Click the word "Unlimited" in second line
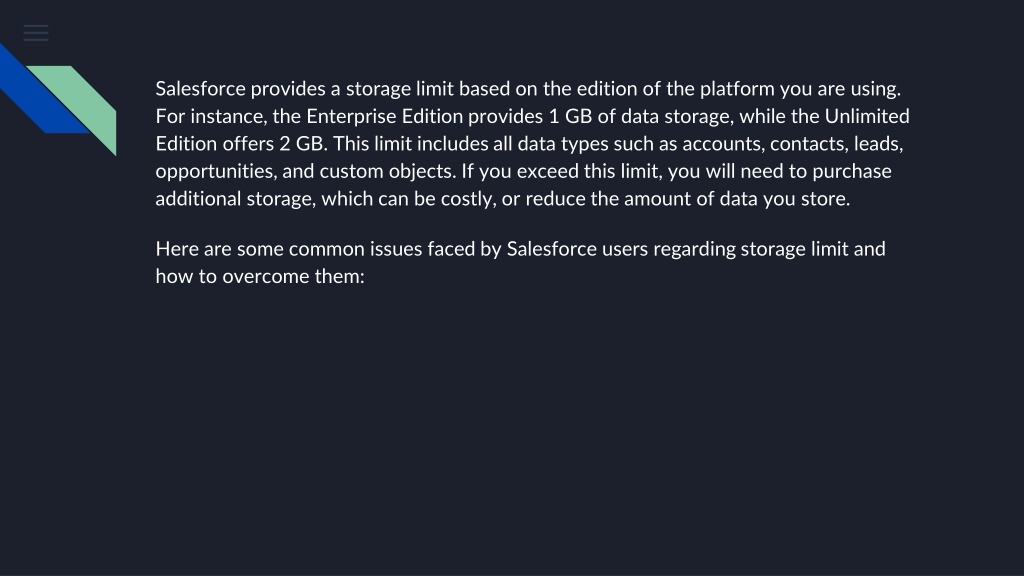Viewport: 1024px width, 576px height. point(867,116)
